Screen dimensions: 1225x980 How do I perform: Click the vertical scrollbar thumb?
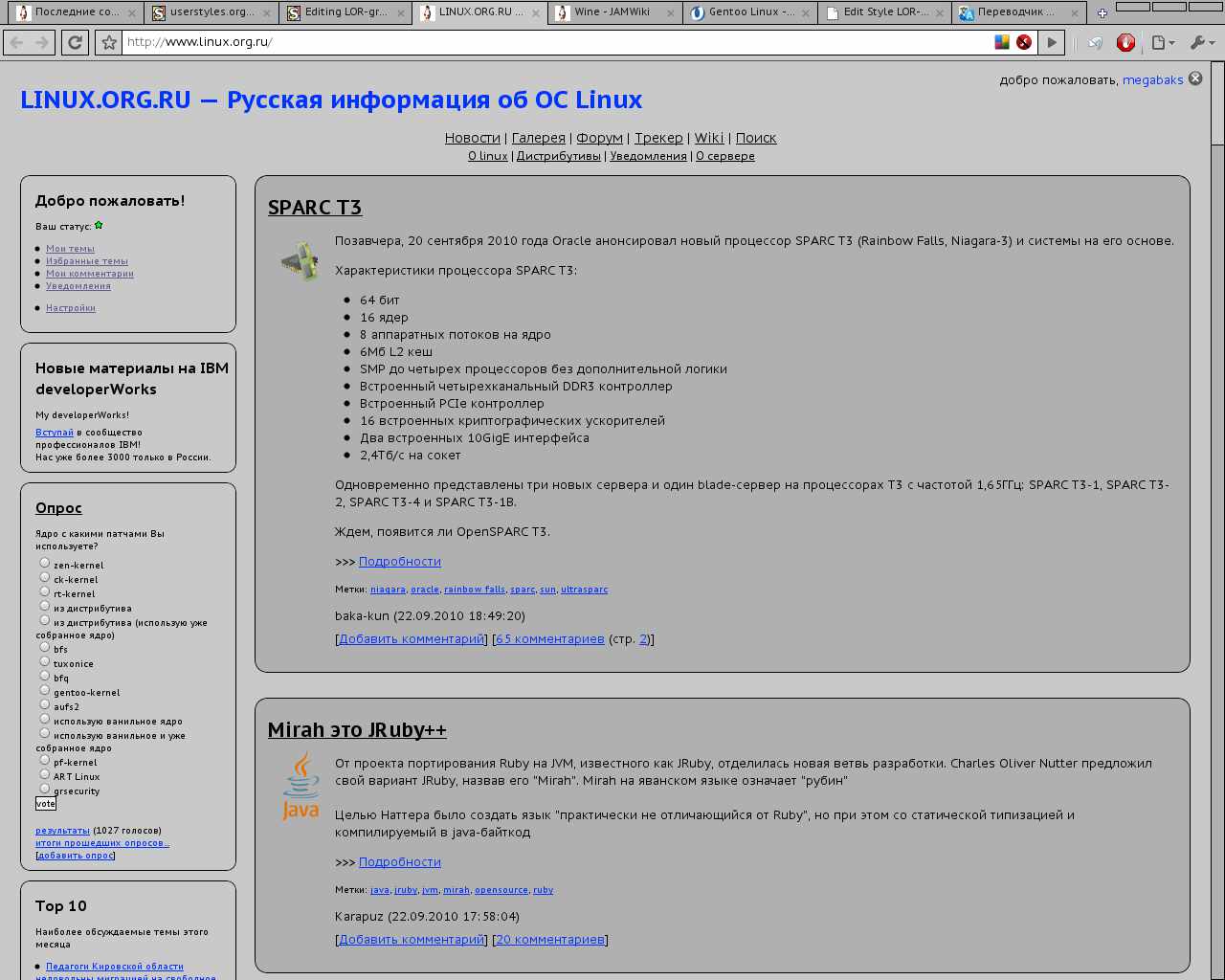[x=1217, y=104]
